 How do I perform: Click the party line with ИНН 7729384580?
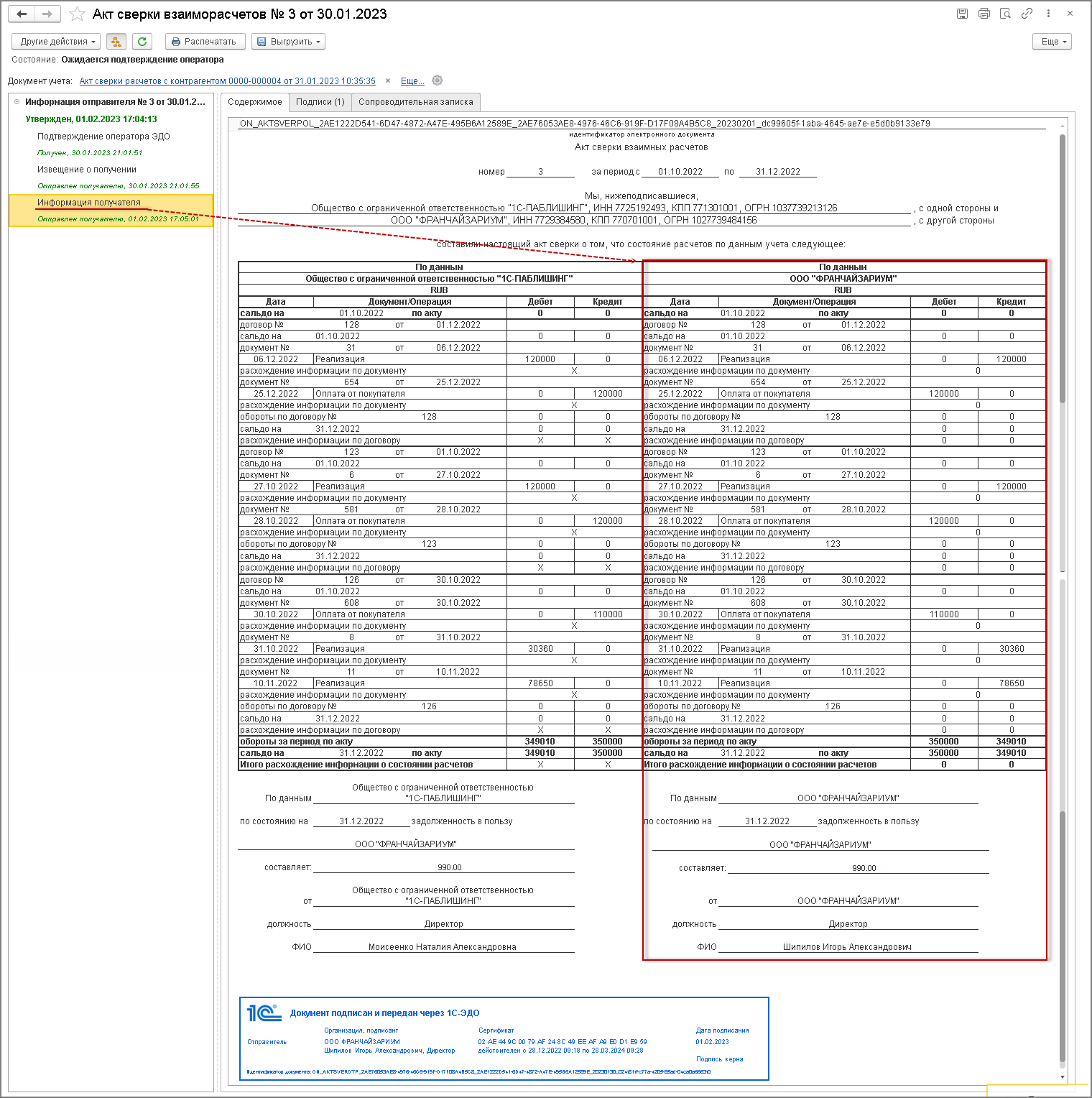pos(574,221)
